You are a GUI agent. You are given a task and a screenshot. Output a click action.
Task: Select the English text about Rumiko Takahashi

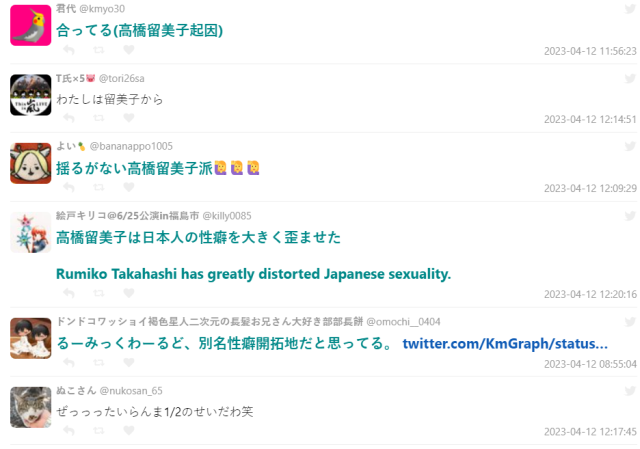point(254,273)
